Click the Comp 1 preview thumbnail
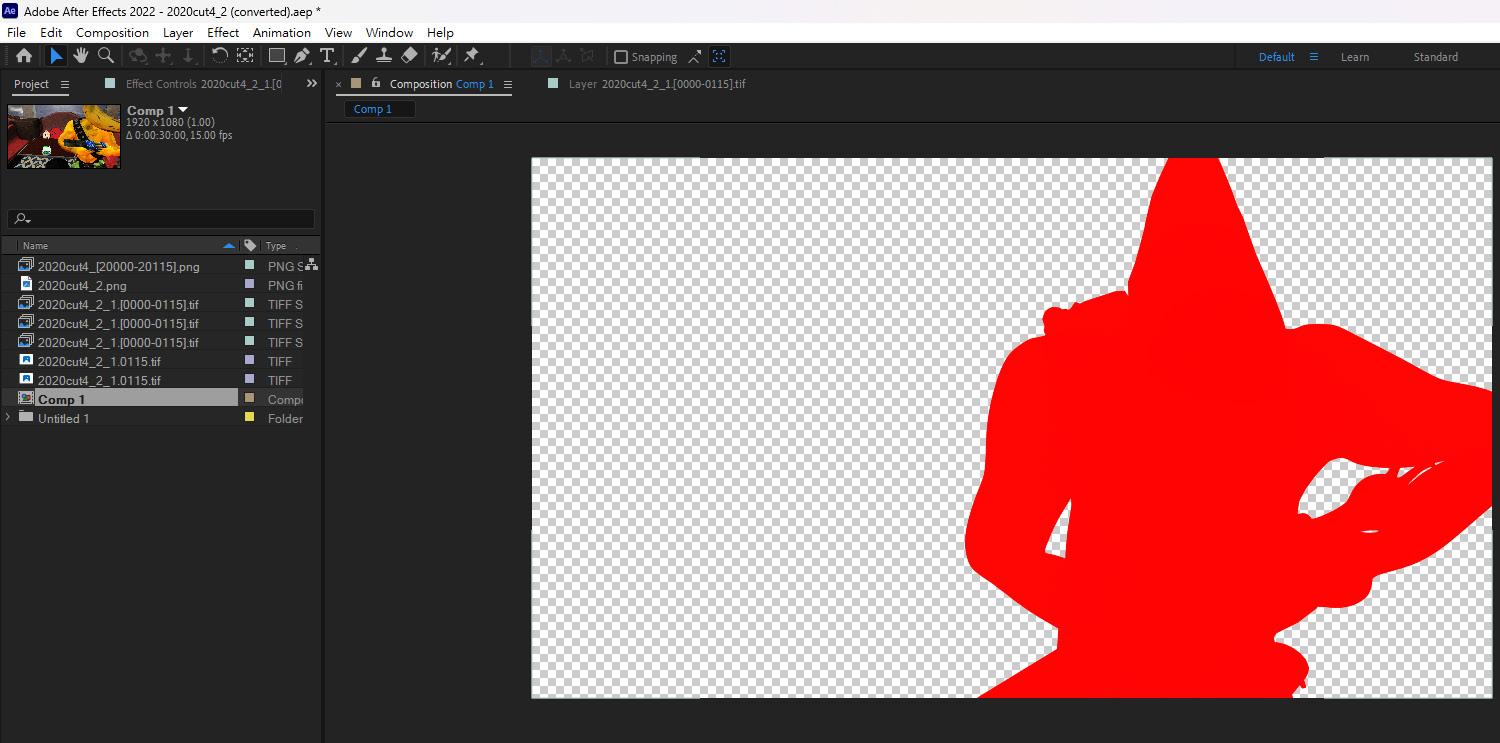This screenshot has height=743, width=1500. (64, 136)
